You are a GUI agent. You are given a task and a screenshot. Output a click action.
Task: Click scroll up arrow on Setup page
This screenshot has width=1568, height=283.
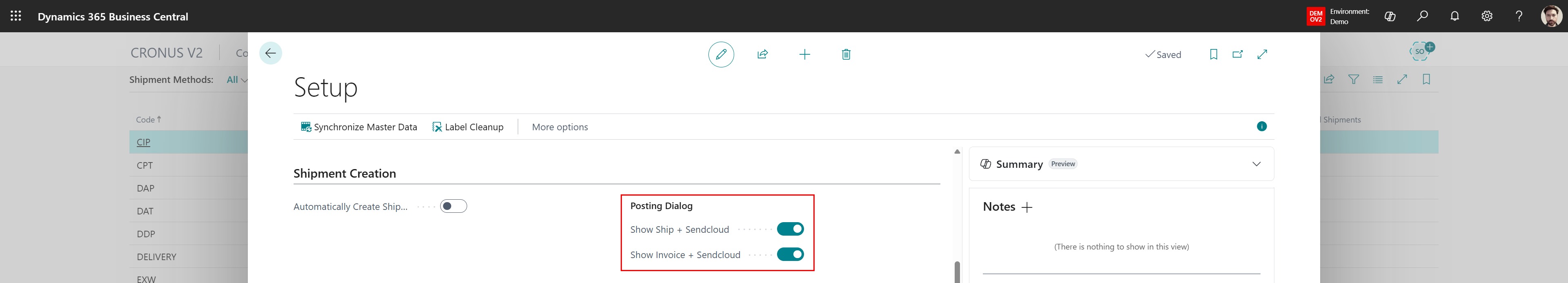tap(957, 152)
